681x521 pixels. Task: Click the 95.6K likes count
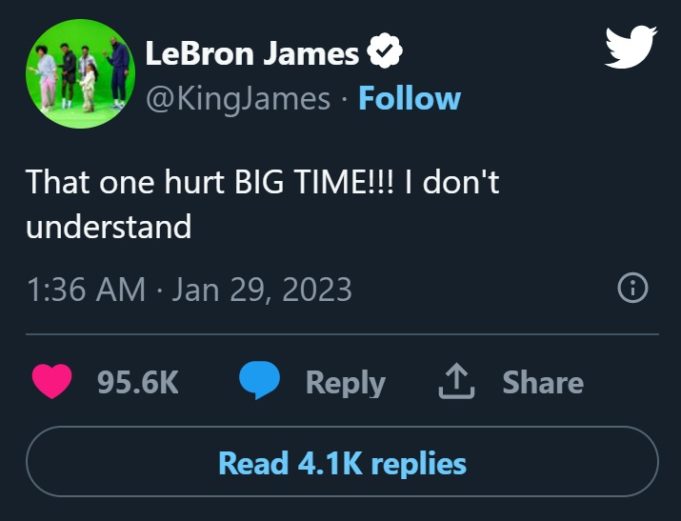[x=138, y=382]
